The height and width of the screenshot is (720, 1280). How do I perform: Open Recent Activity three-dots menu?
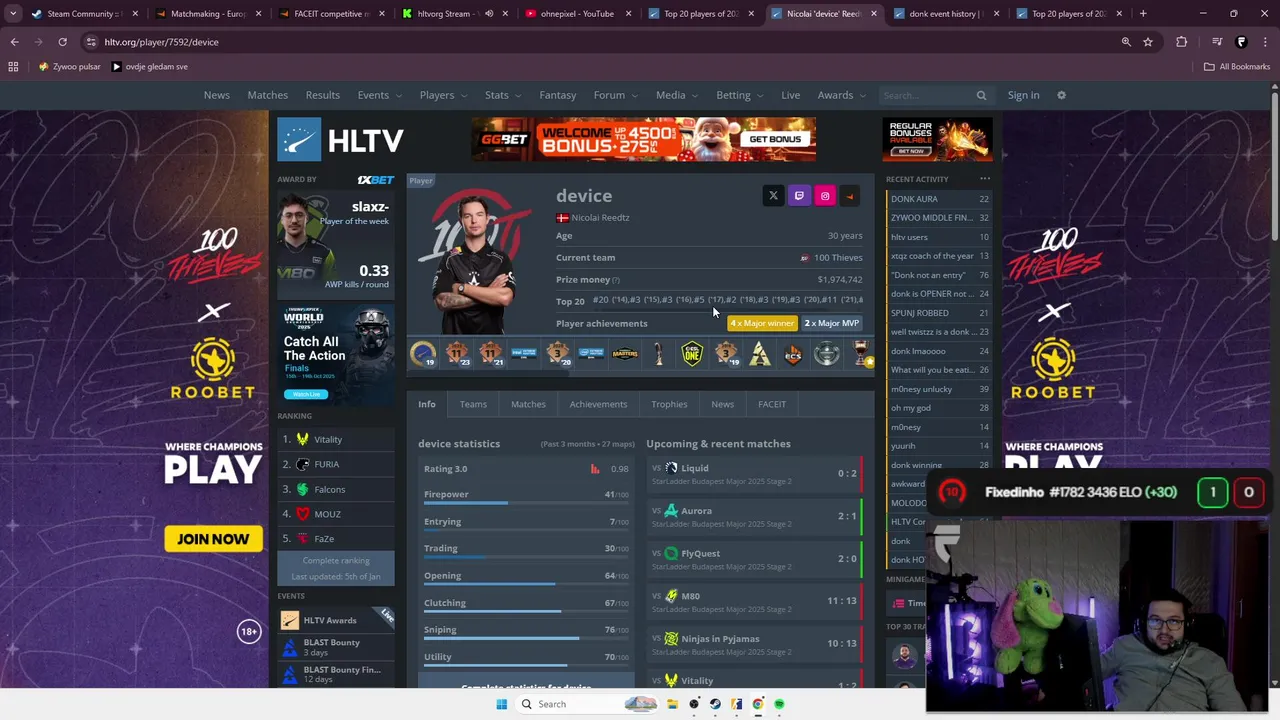pos(985,179)
